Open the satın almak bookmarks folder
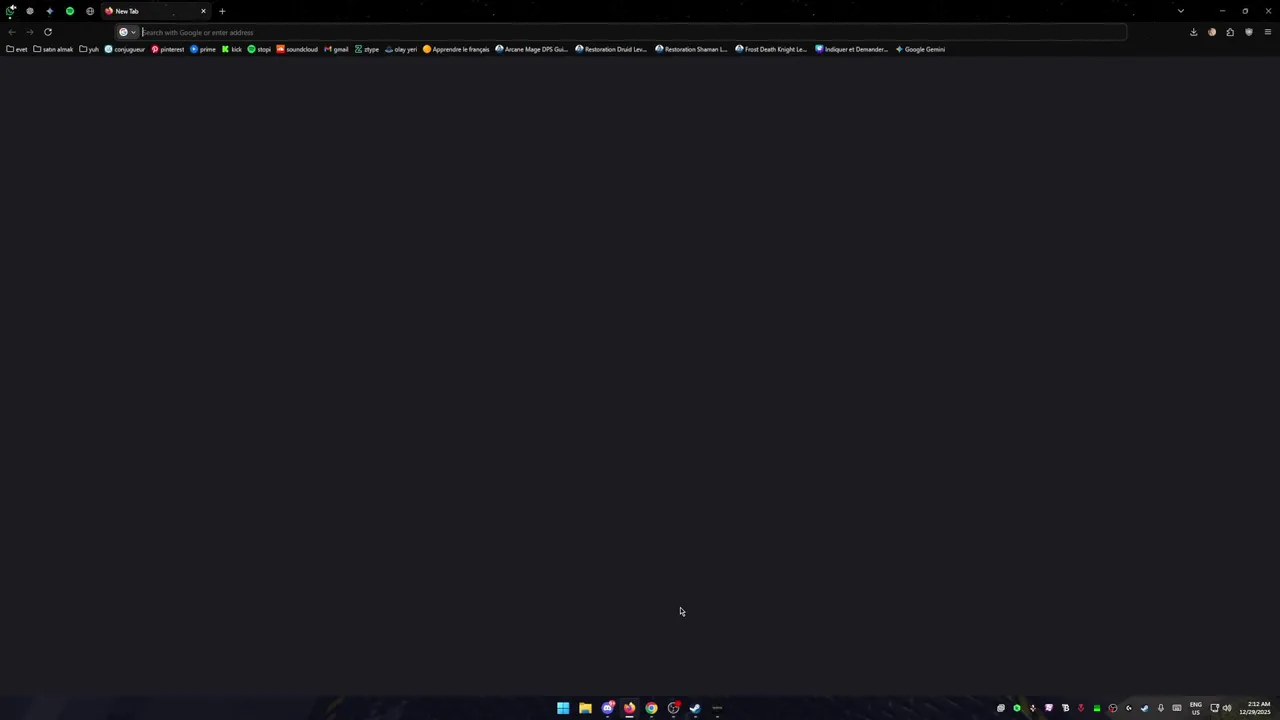 click(53, 49)
